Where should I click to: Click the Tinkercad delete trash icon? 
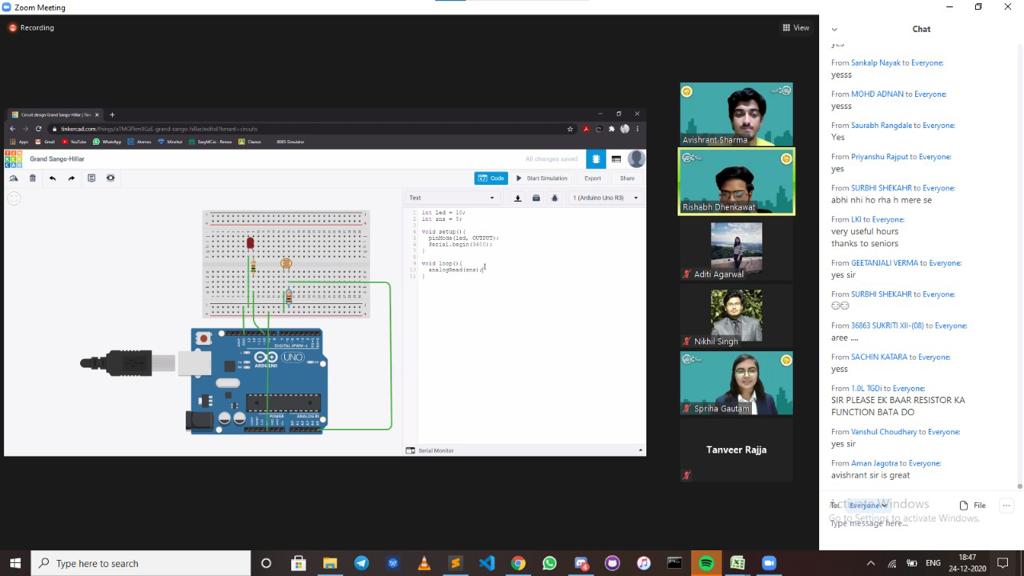[33, 178]
